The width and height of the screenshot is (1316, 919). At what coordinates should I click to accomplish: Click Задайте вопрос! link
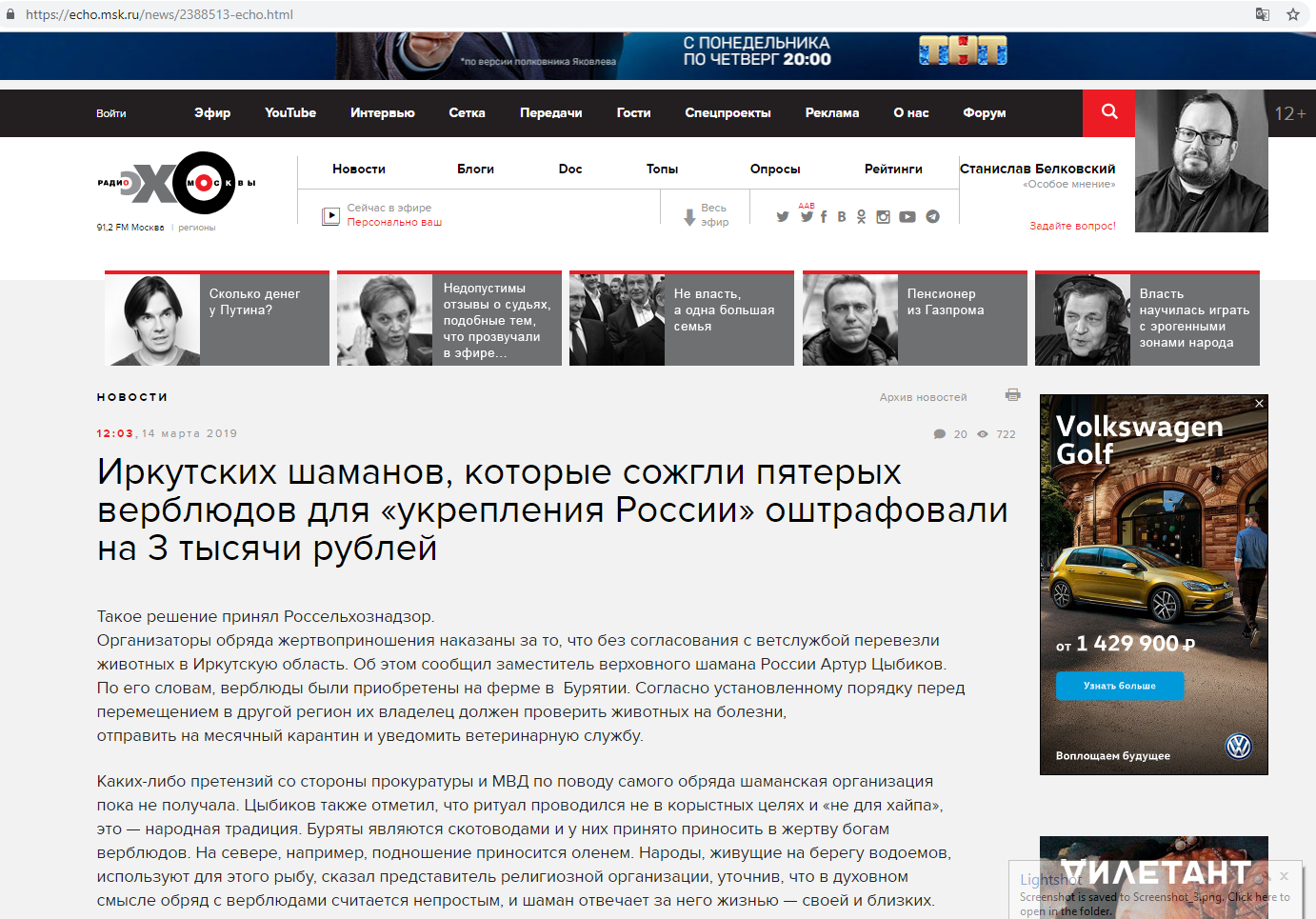(x=1072, y=226)
